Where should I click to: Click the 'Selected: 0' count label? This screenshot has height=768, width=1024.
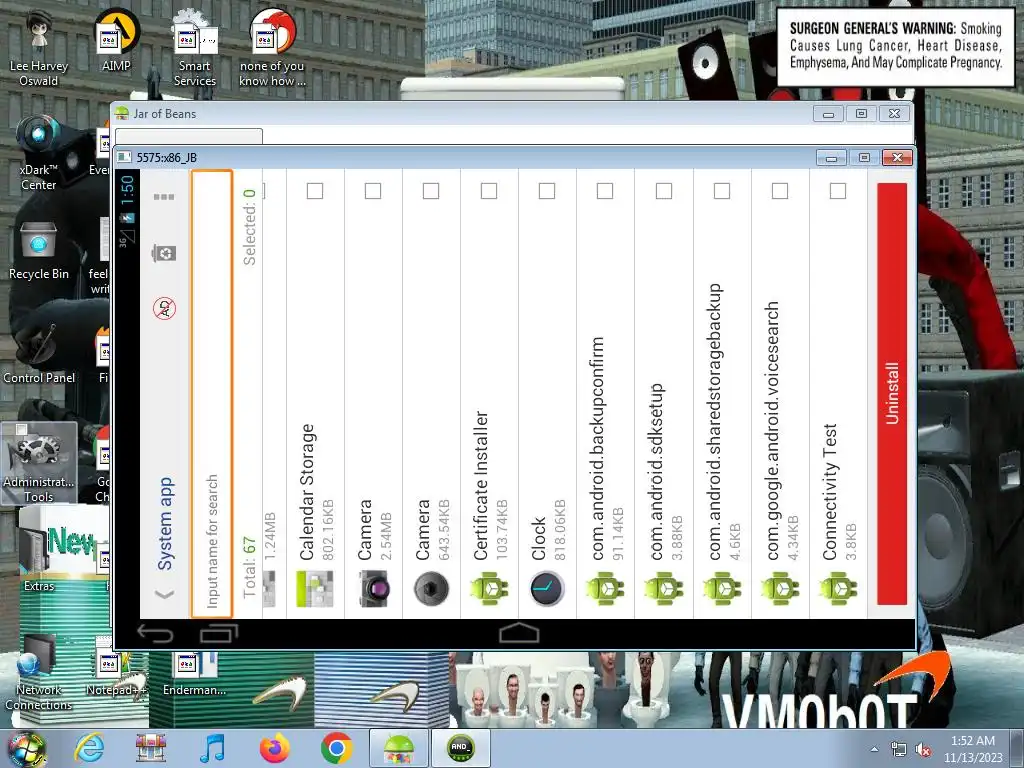point(249,228)
